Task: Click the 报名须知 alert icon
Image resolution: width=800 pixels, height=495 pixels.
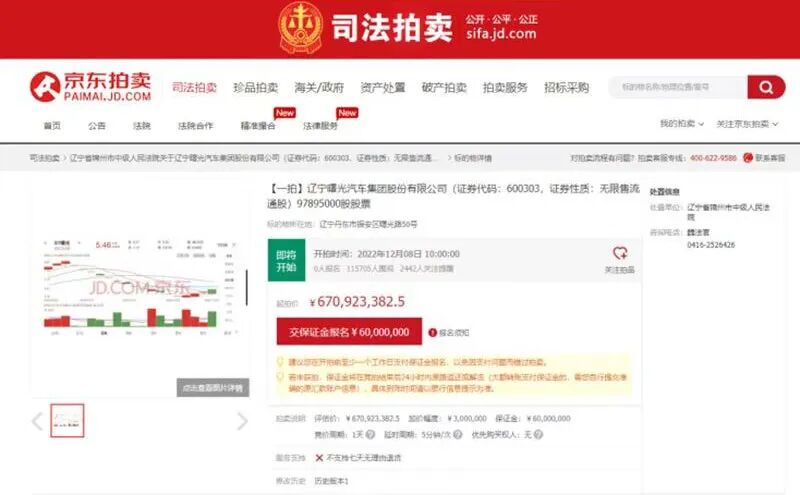Action: pyautogui.click(x=433, y=333)
